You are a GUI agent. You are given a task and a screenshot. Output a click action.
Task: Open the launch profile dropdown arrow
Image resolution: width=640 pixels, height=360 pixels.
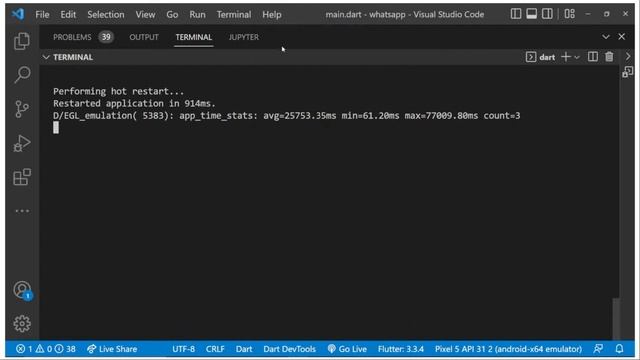click(x=577, y=57)
